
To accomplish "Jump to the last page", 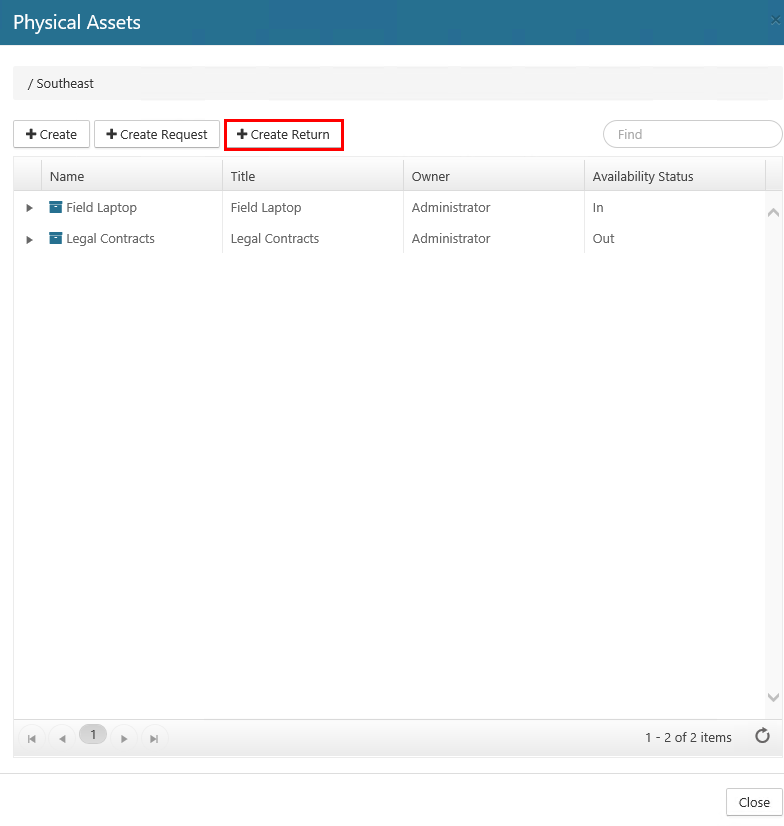I will [154, 738].
